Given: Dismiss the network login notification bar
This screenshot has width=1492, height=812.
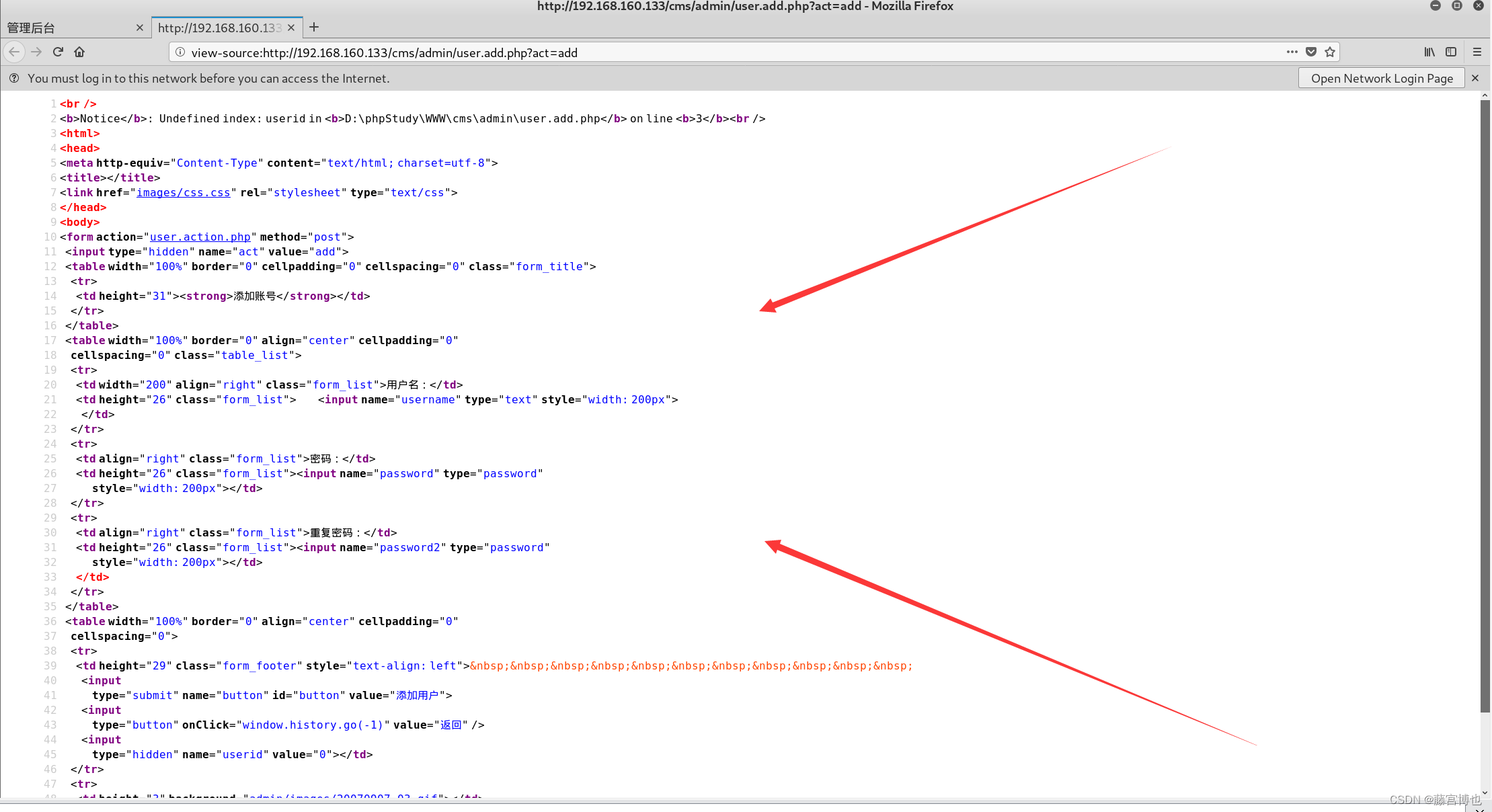Looking at the screenshot, I should click(1475, 78).
